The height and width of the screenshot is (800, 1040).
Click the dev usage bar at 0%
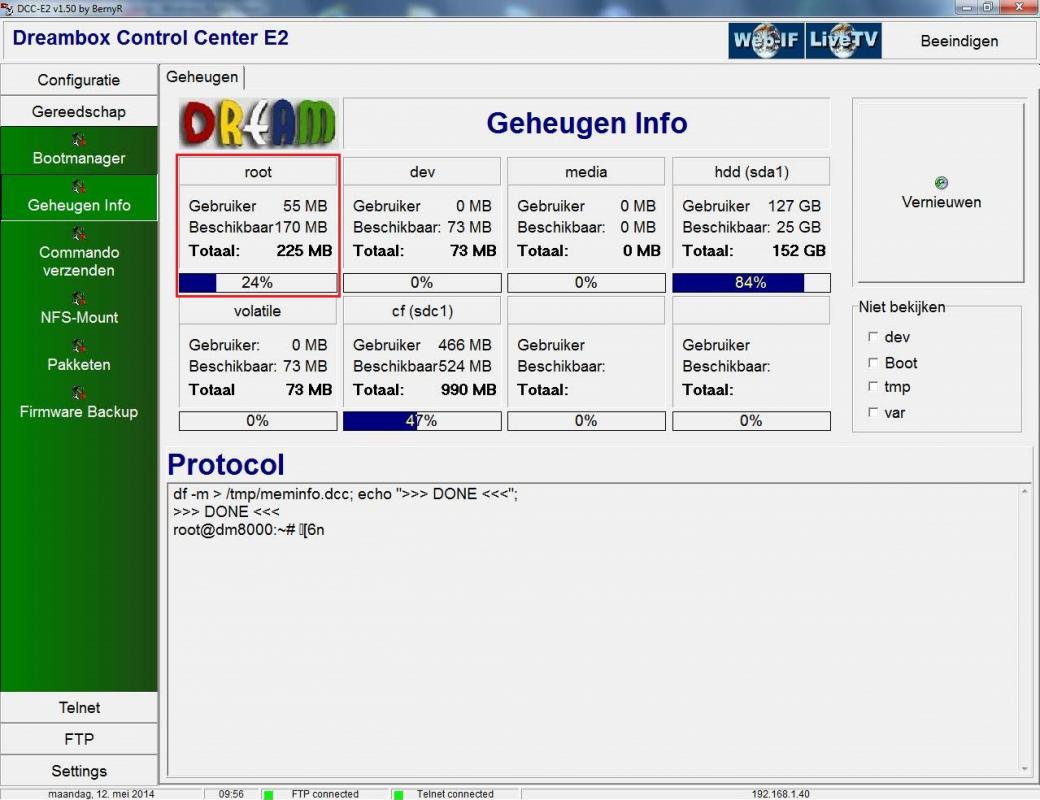pos(422,283)
